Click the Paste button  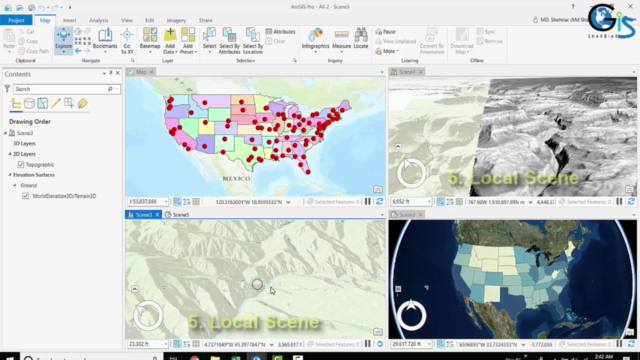[x=9, y=41]
